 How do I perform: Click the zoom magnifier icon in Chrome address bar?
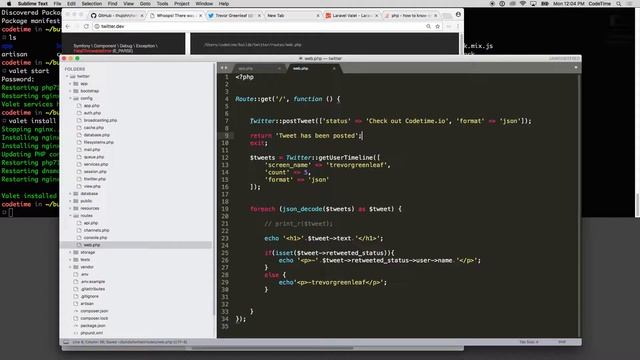tap(428, 26)
